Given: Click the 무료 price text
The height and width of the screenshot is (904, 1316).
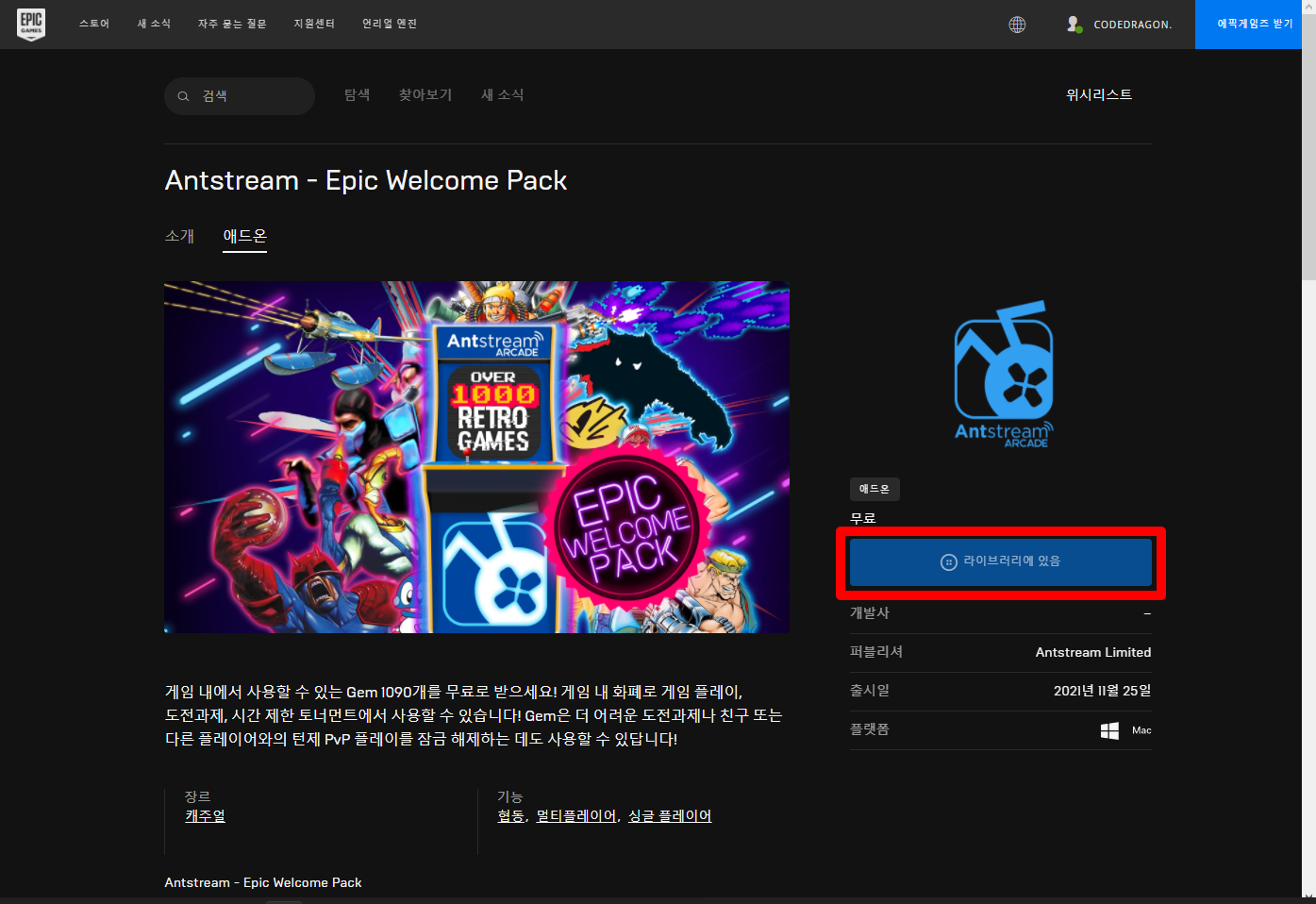Looking at the screenshot, I should (863, 518).
